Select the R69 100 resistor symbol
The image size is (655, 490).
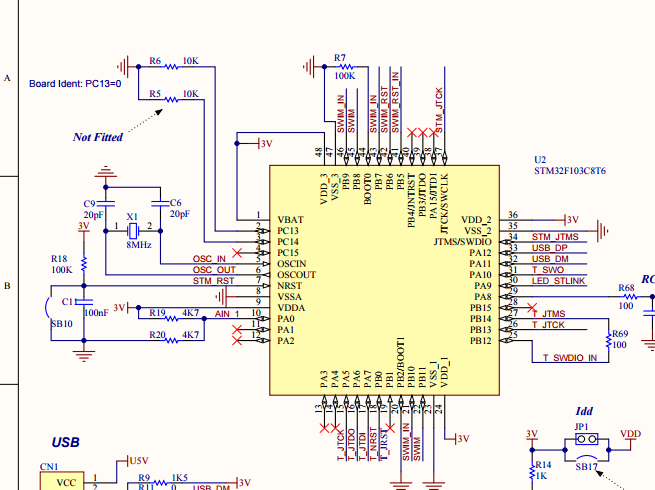609,341
